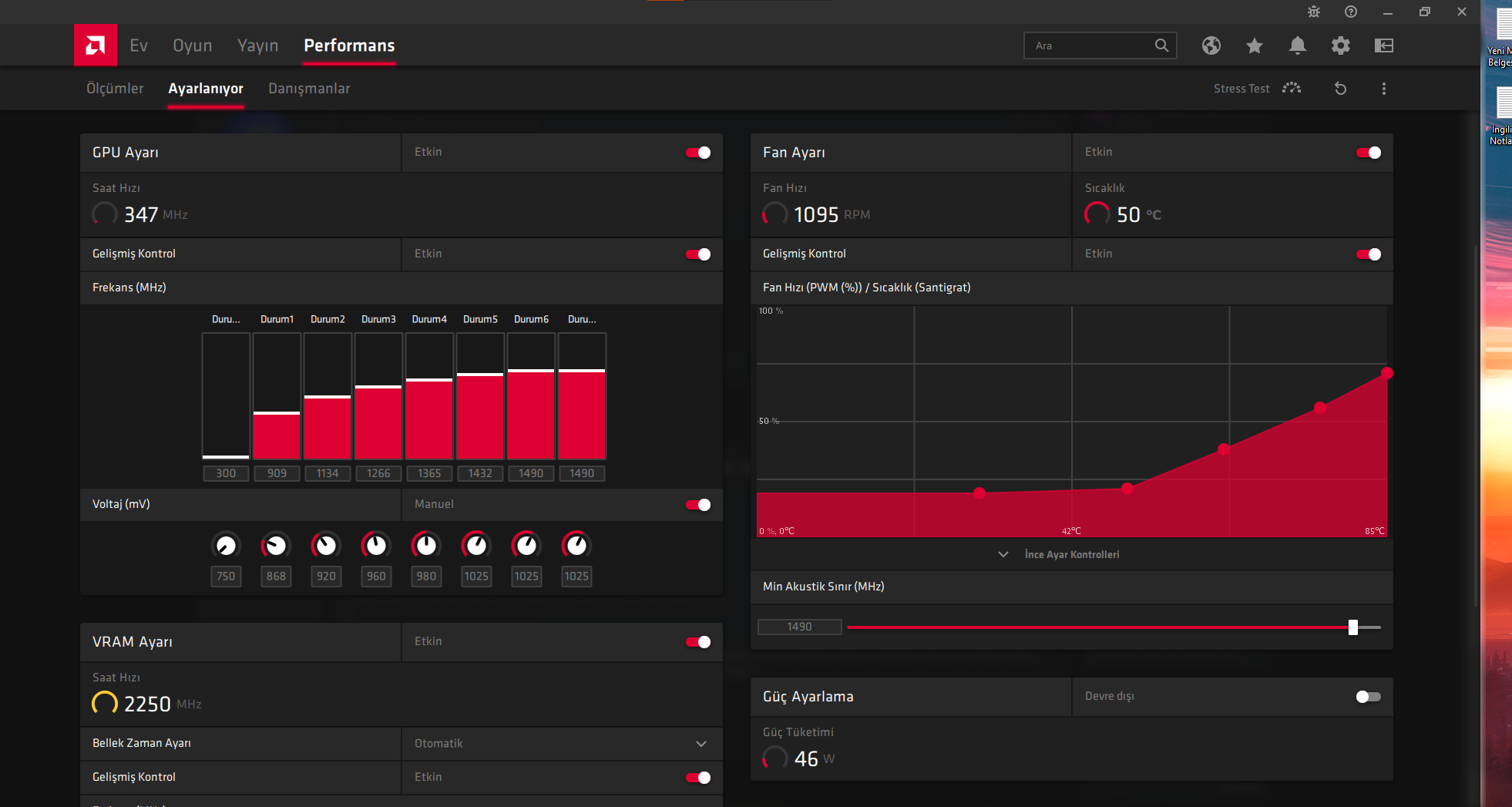Click the fan curve point near 42°C
Viewport: 1512px width, 807px height.
click(x=1127, y=489)
